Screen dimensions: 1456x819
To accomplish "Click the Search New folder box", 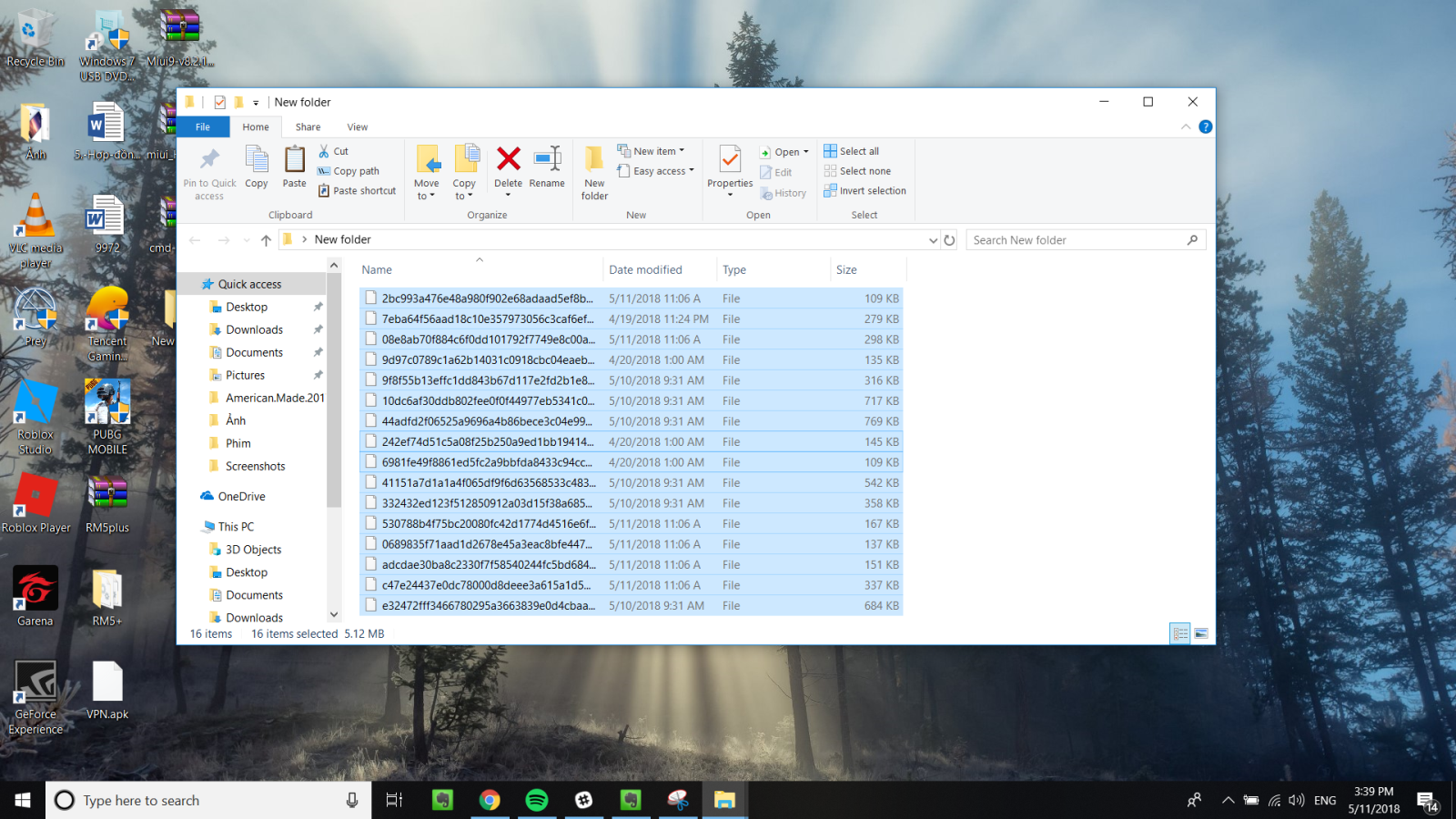I will [x=1086, y=240].
